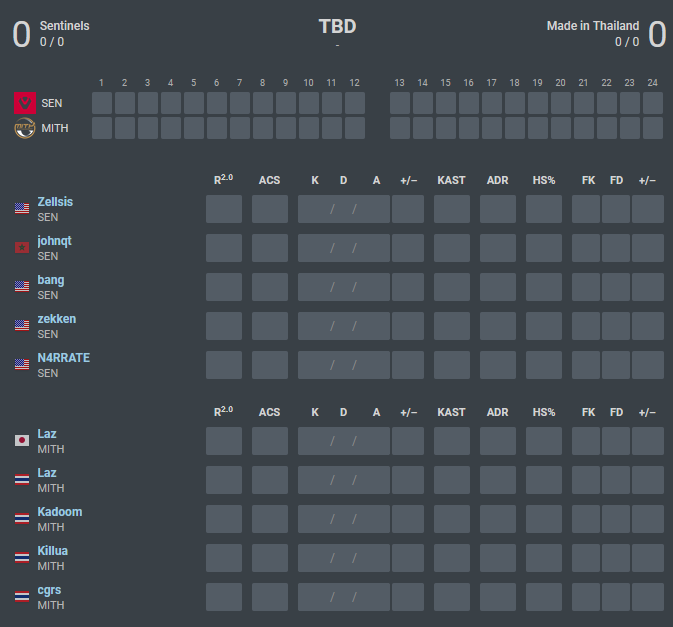Click R2.0 column header in MITH table
This screenshot has width=673, height=627.
[223, 411]
